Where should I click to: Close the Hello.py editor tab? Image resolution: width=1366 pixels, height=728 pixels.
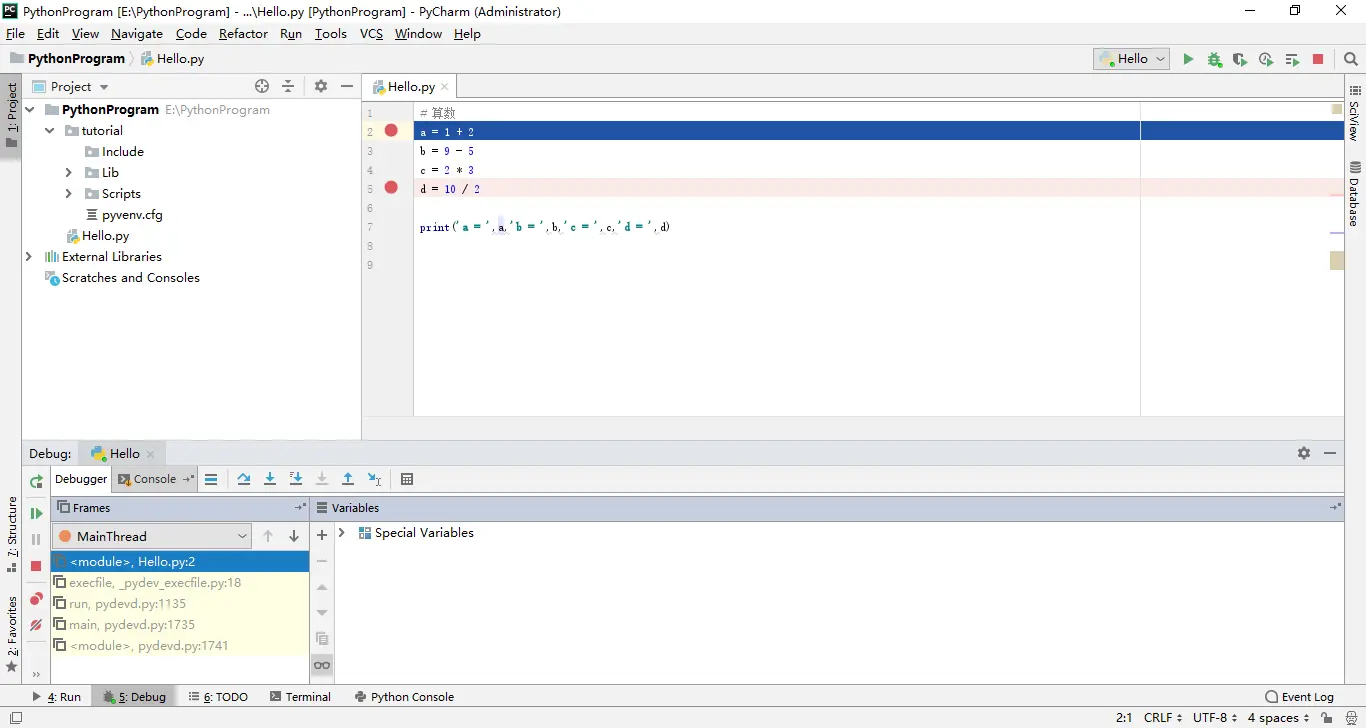[x=445, y=87]
